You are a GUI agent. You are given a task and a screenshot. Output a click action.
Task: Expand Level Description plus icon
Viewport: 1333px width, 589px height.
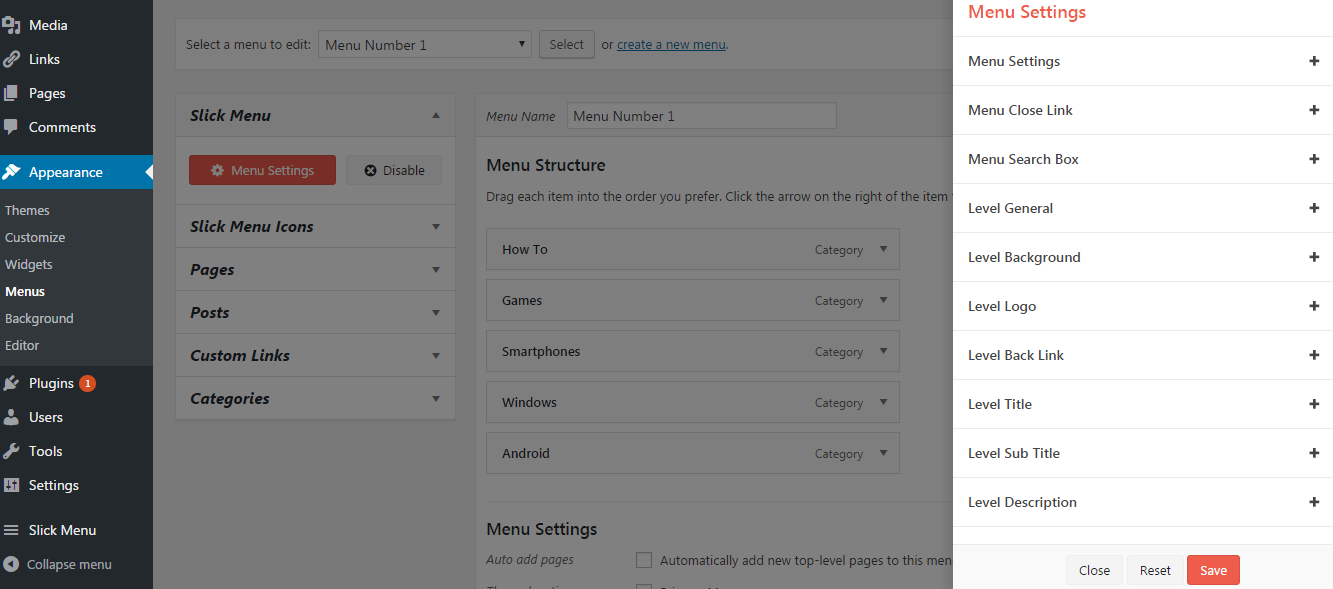tap(1314, 502)
